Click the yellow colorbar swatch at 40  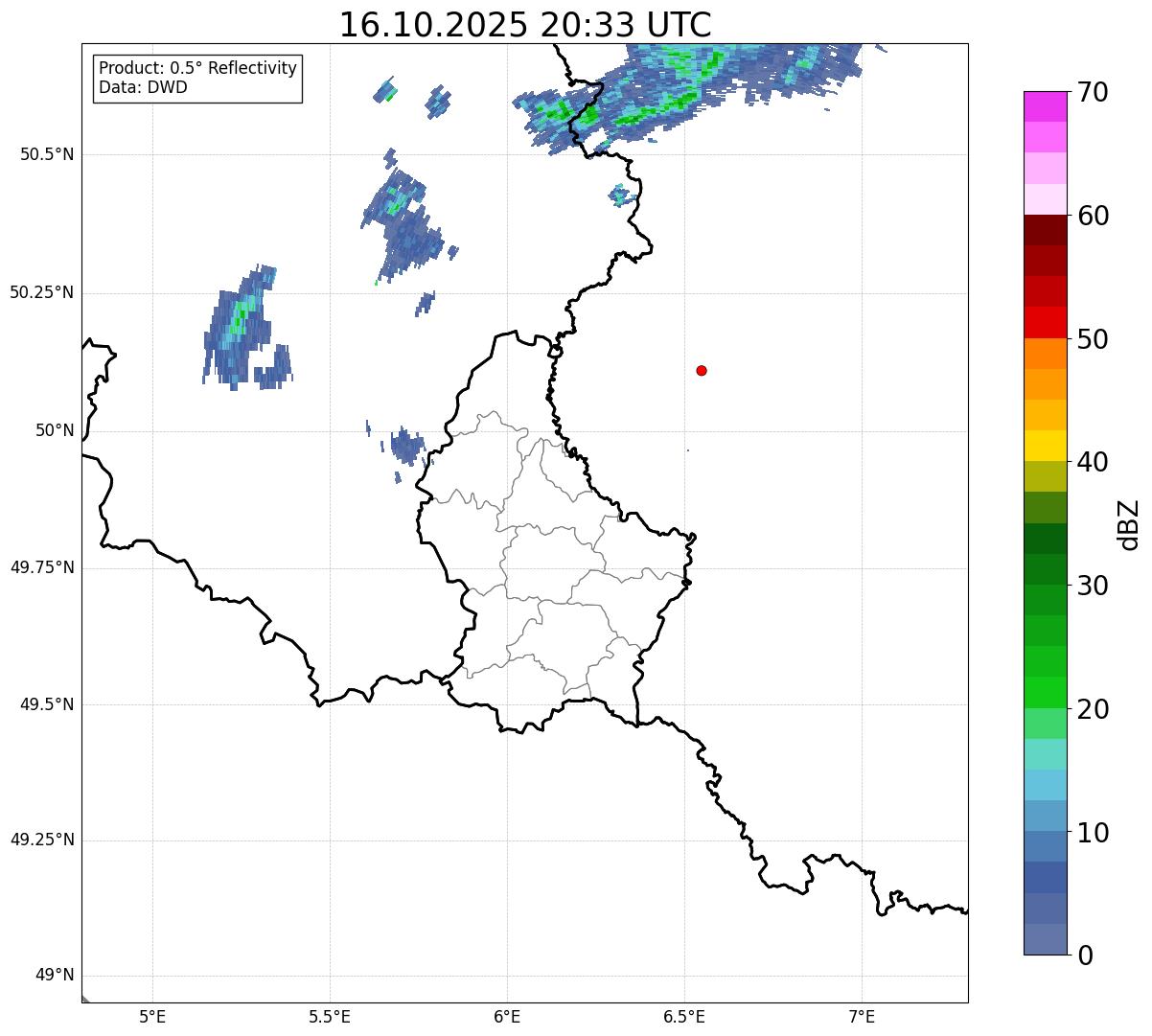(1046, 447)
